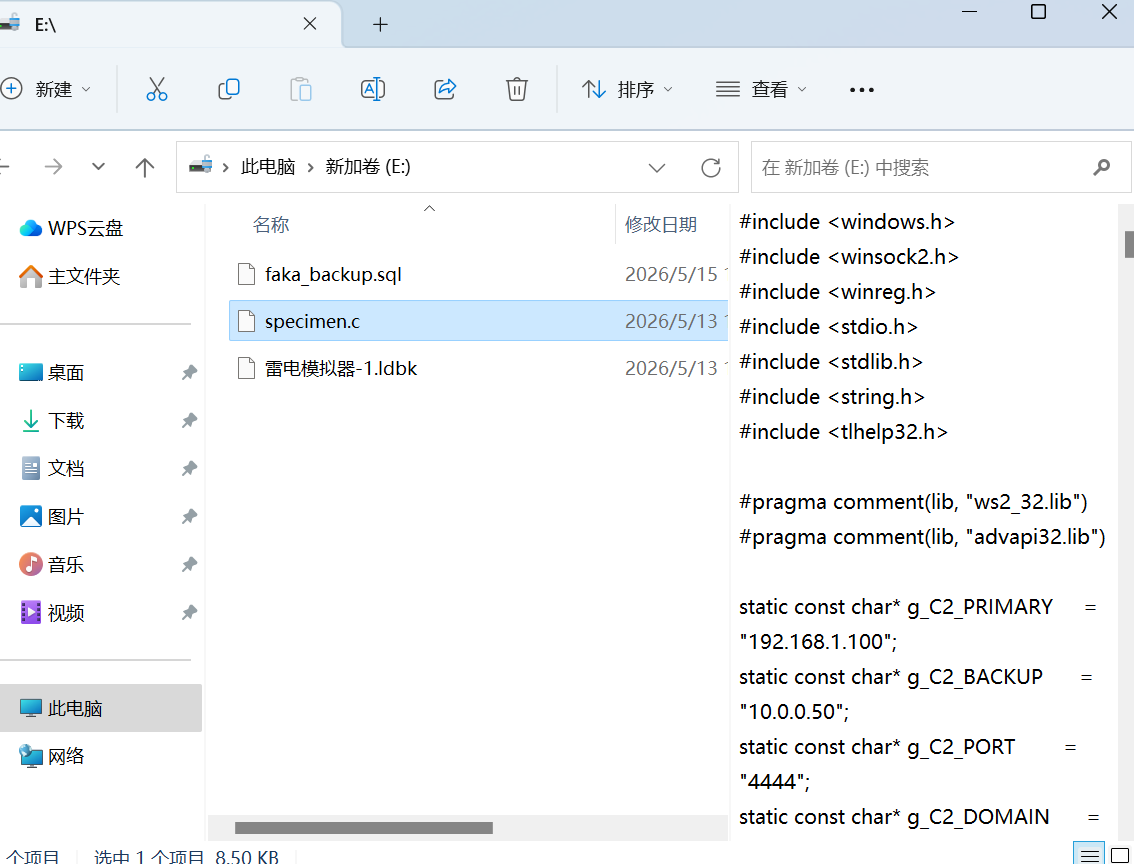Image resolution: width=1134 pixels, height=864 pixels.
Task: Click the Rename icon
Action: [x=372, y=89]
